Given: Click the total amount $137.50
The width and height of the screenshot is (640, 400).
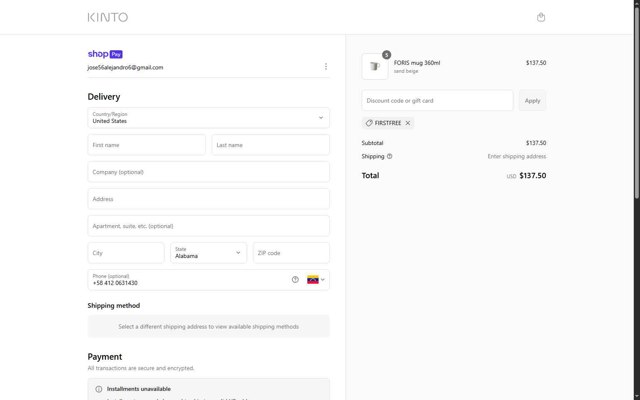Looking at the screenshot, I should pos(533,176).
